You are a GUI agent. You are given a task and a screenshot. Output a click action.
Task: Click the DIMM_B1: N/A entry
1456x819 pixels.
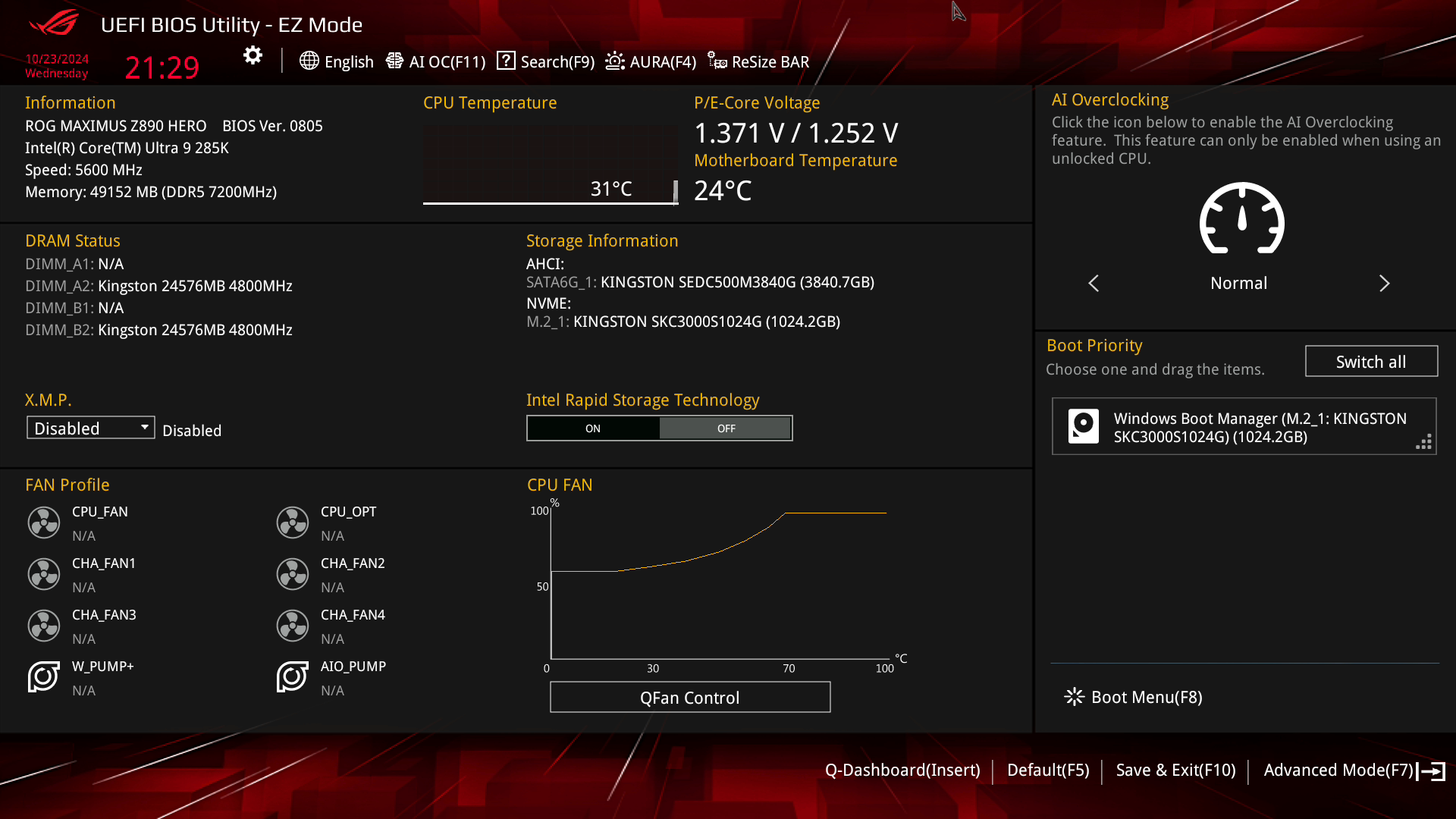pyautogui.click(x=74, y=308)
